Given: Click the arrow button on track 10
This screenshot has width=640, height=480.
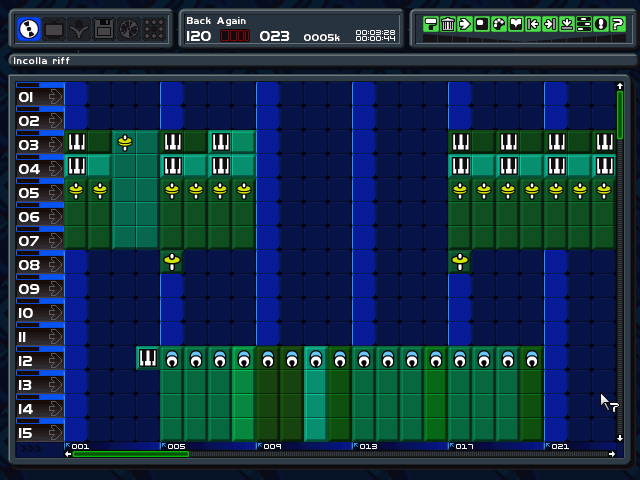Looking at the screenshot, I should (x=55, y=312).
